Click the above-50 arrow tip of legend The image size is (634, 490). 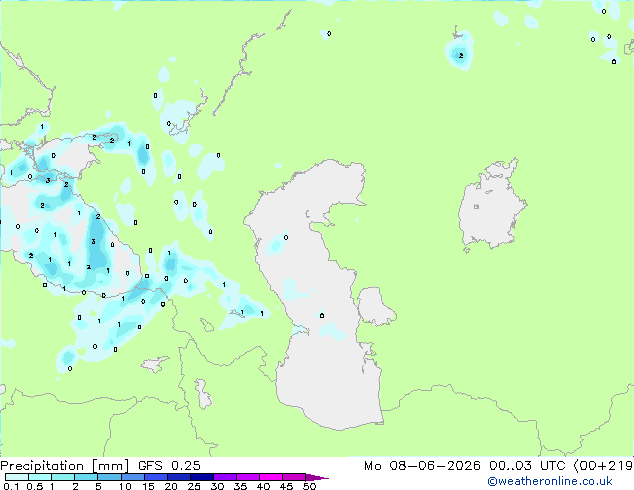coord(317,477)
